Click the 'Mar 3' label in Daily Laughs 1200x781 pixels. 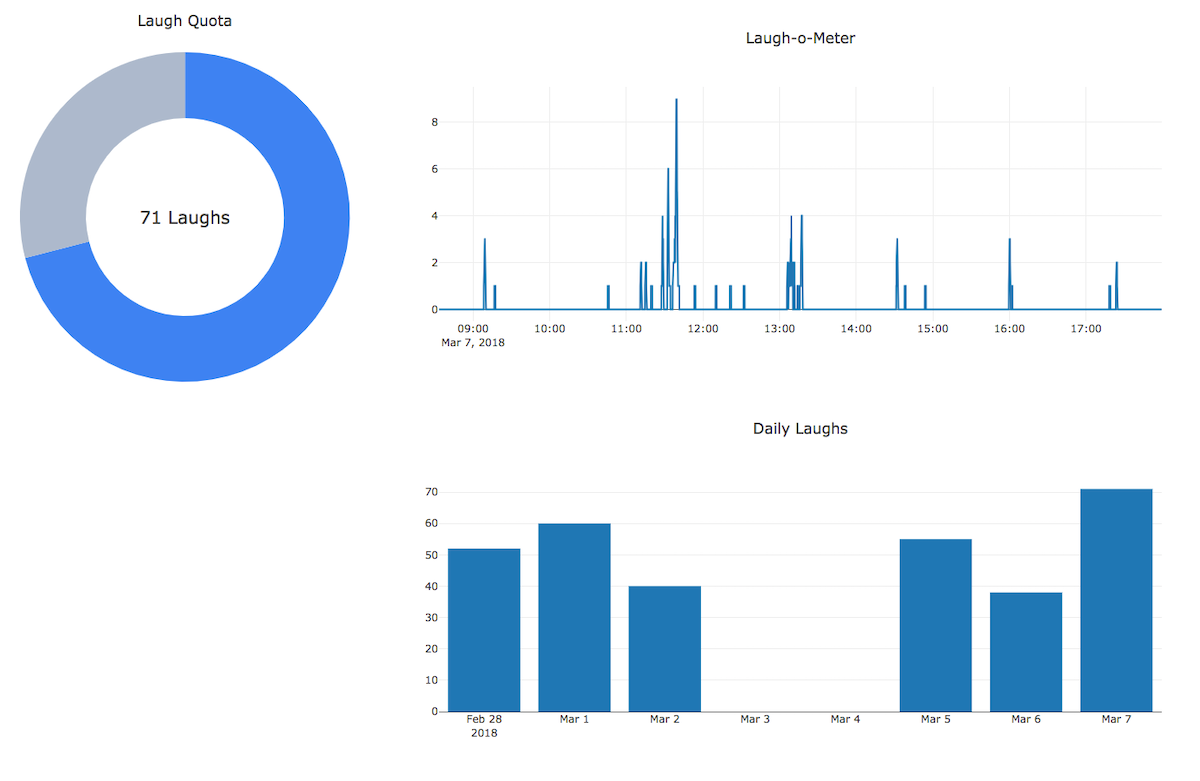[x=755, y=719]
